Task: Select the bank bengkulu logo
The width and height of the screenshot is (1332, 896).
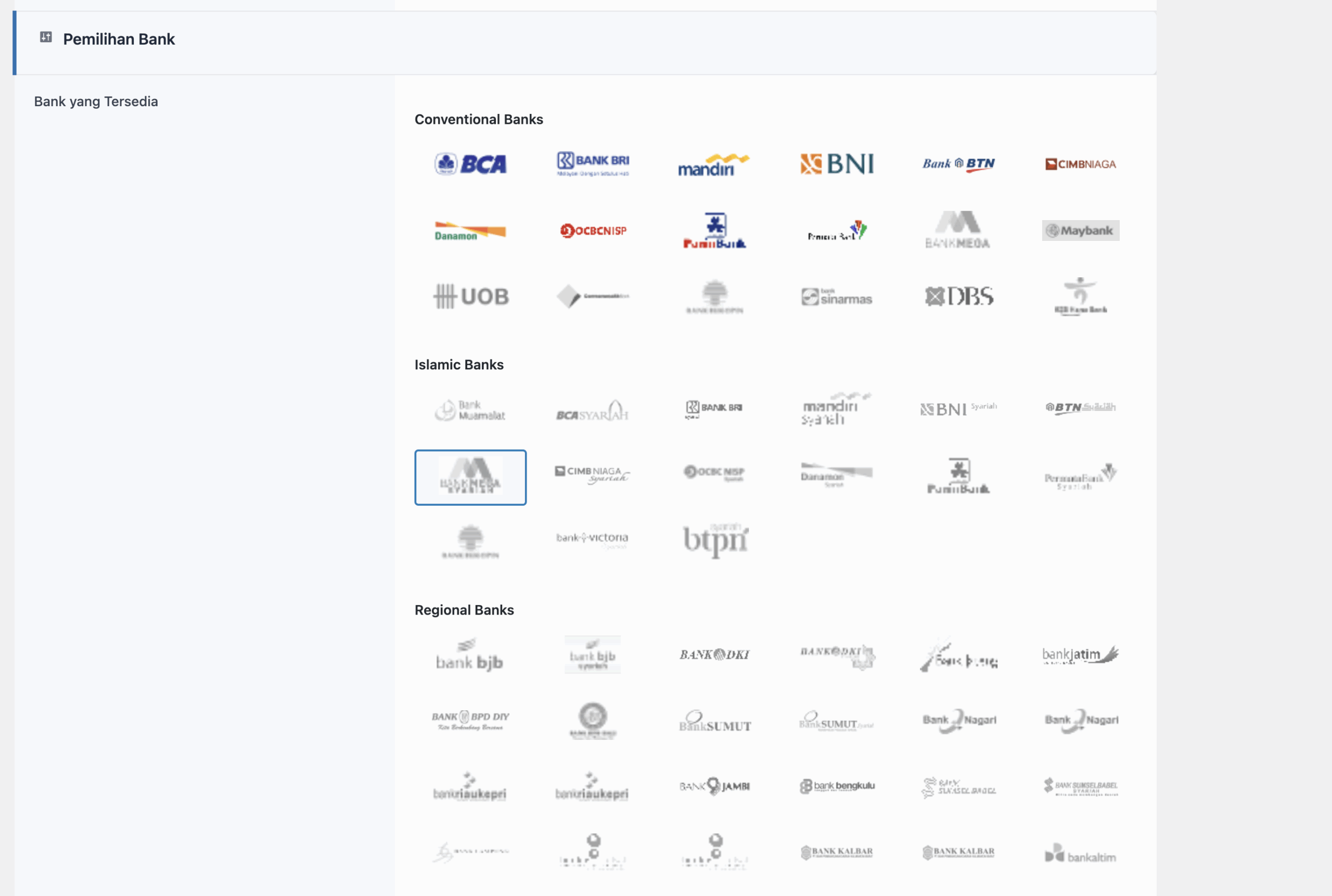Action: [x=837, y=786]
